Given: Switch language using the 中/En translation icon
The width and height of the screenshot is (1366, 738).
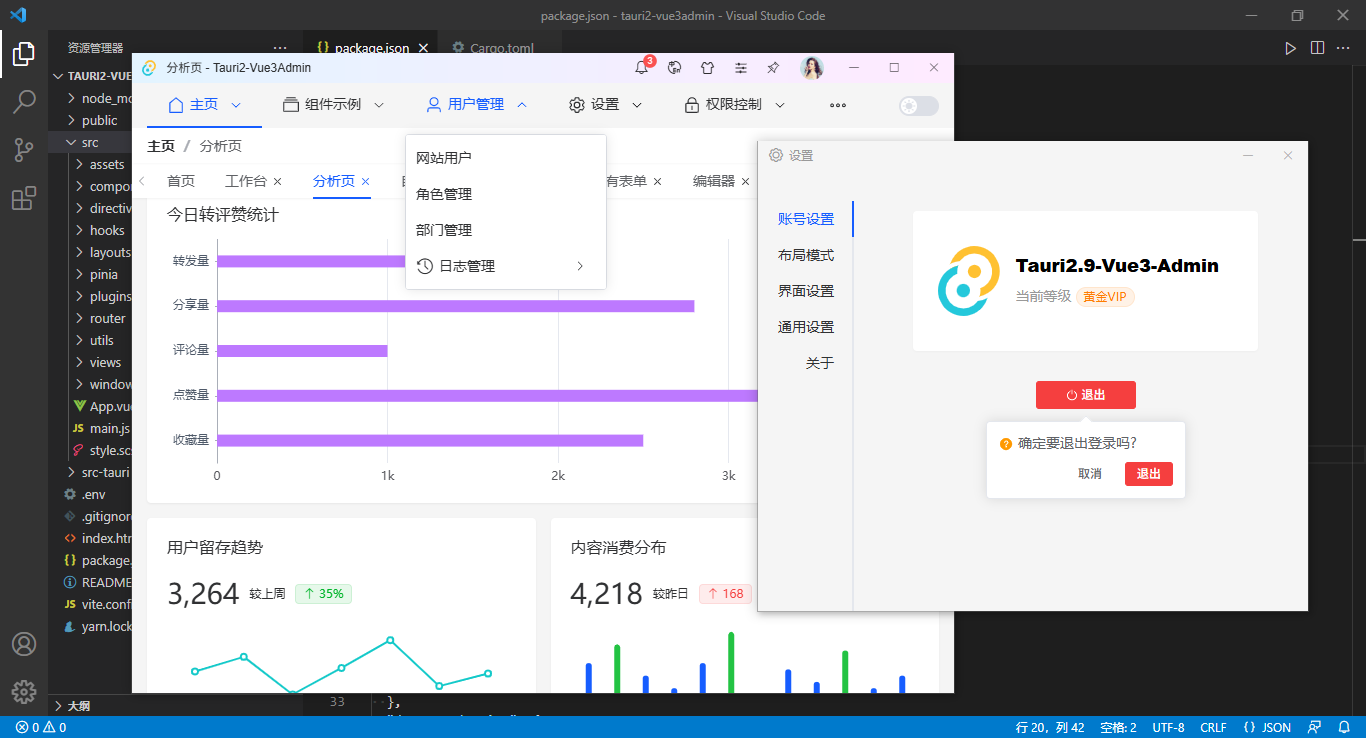Looking at the screenshot, I should [x=674, y=67].
